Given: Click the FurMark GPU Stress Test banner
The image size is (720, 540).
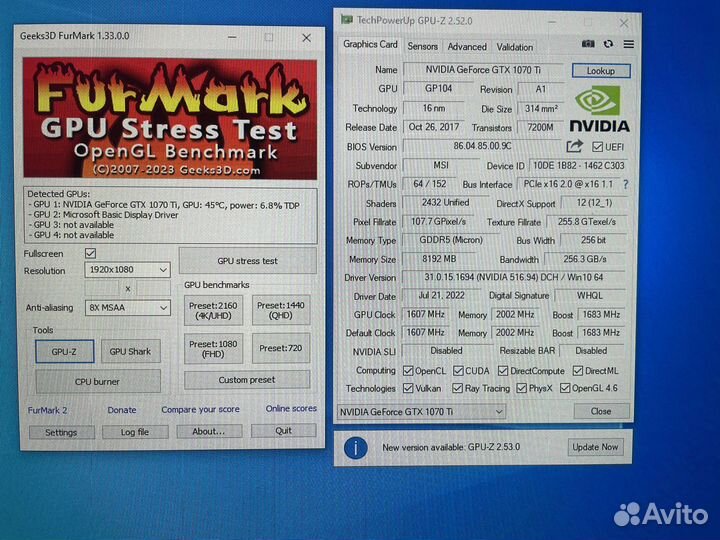Looking at the screenshot, I should tap(170, 118).
